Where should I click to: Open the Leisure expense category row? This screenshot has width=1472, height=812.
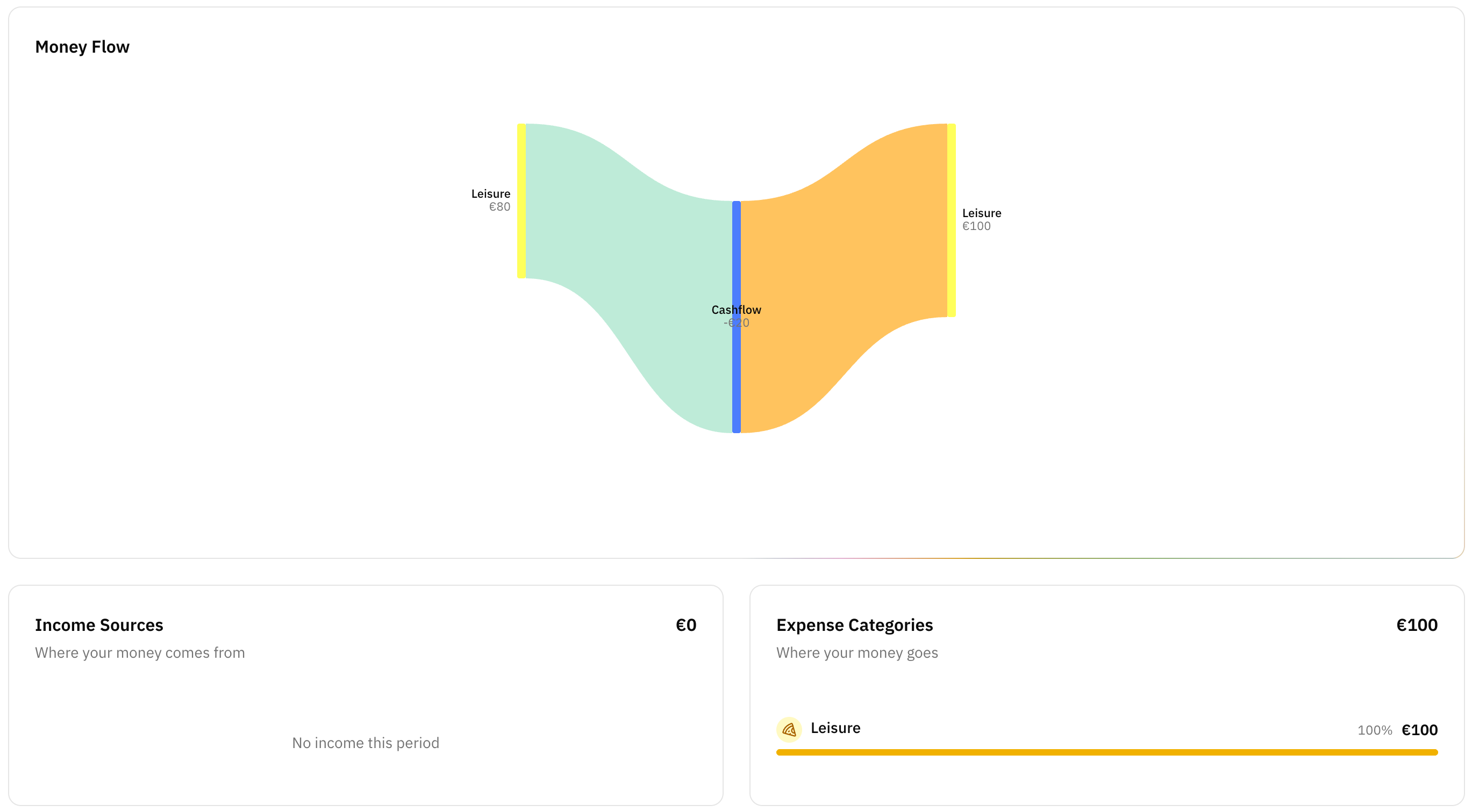(x=1107, y=736)
